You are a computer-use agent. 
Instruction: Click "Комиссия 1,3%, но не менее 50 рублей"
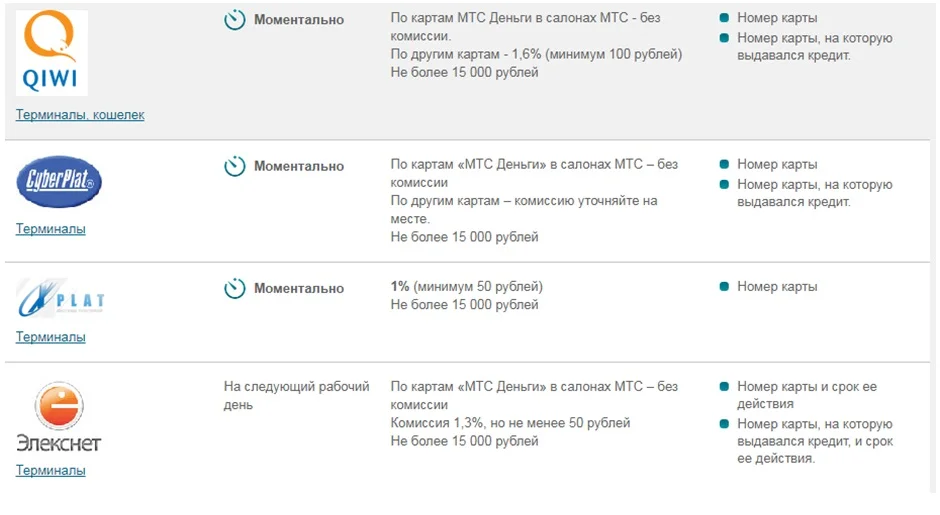point(510,423)
